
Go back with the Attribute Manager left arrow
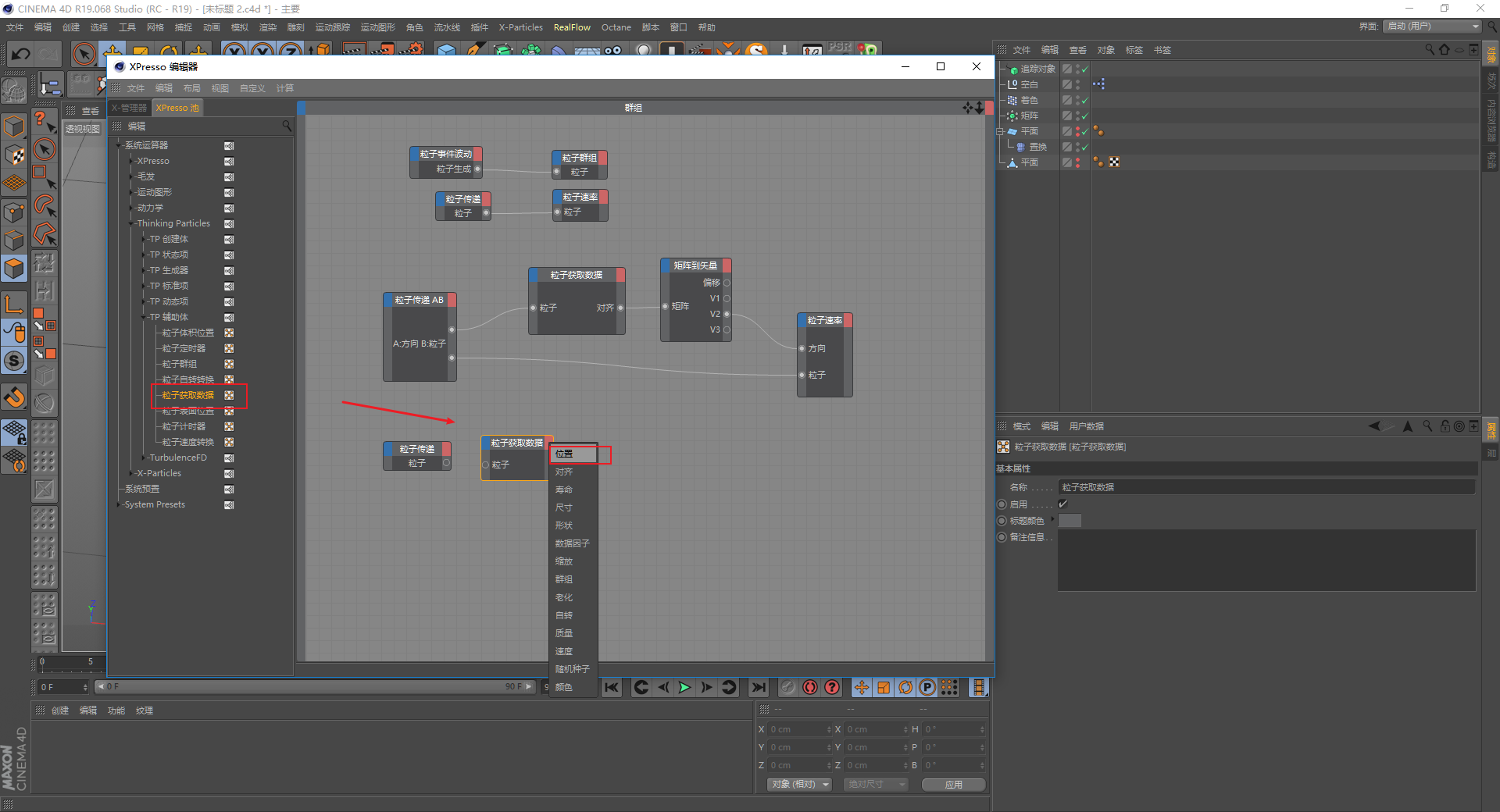pyautogui.click(x=1375, y=426)
